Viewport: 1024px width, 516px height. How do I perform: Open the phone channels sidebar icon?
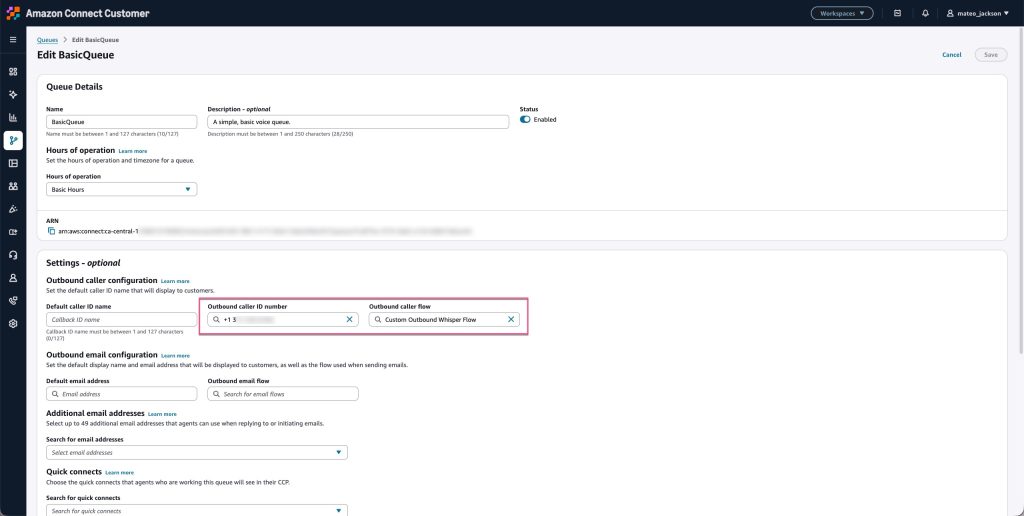pos(13,300)
